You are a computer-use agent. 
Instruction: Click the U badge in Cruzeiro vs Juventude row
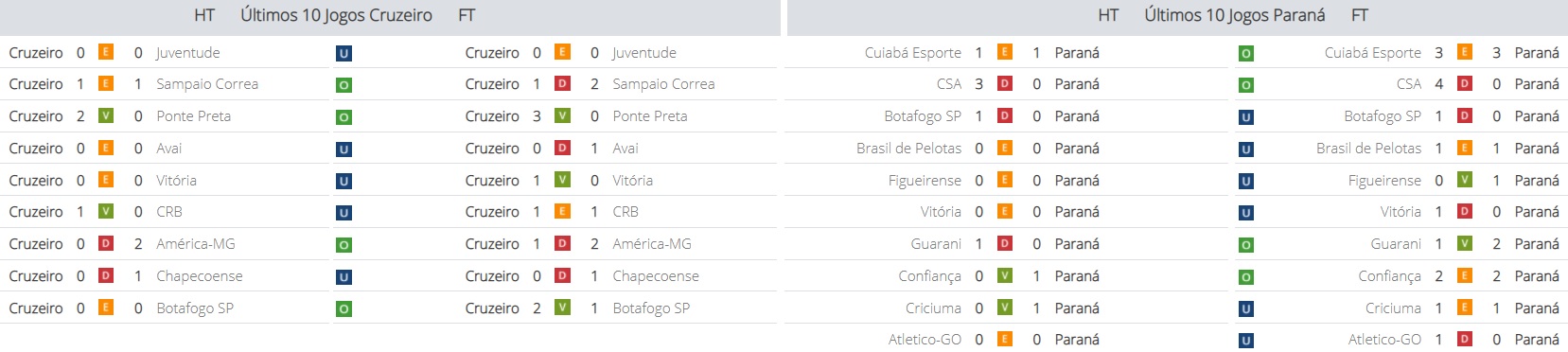click(344, 54)
